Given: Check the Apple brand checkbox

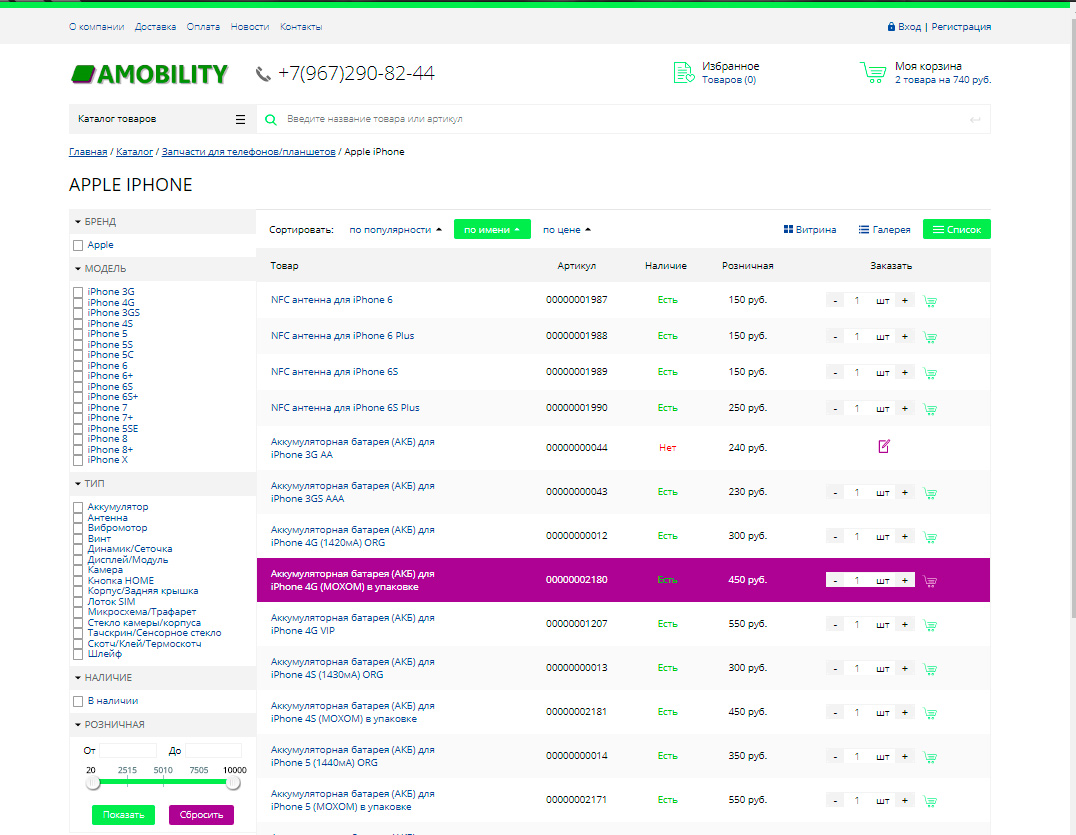Looking at the screenshot, I should (x=78, y=245).
